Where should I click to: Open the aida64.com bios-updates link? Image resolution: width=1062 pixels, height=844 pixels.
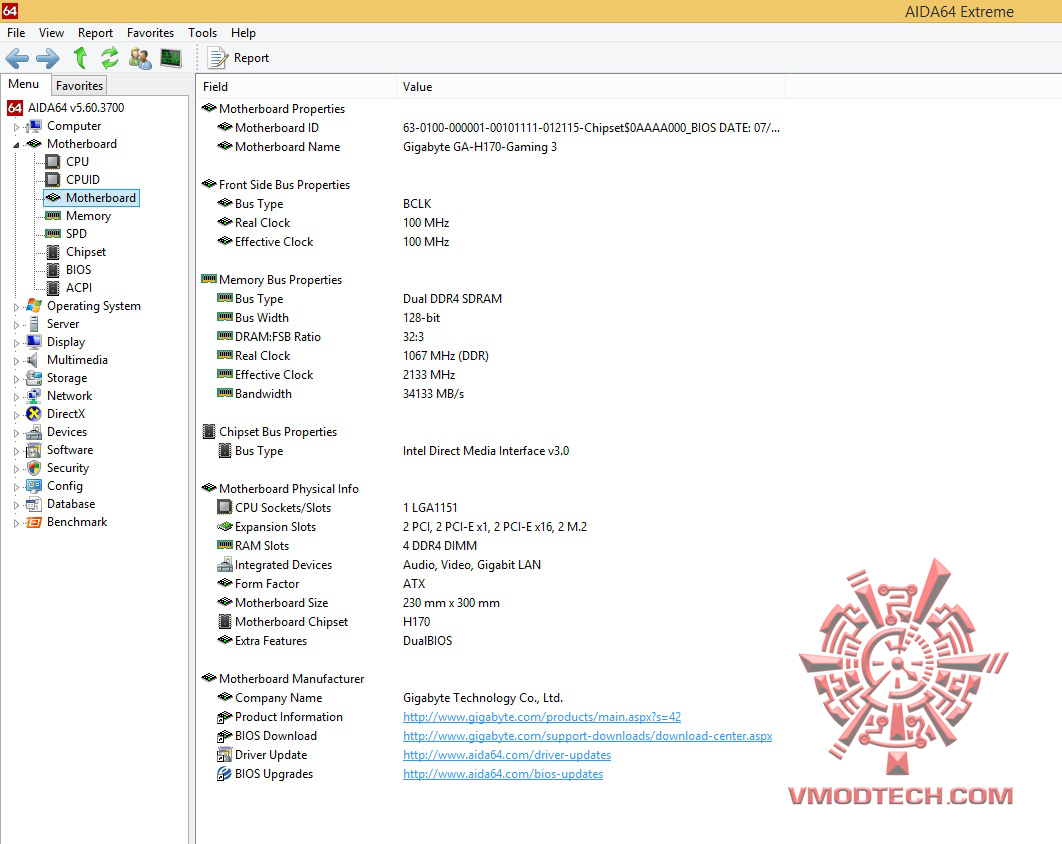tap(503, 774)
